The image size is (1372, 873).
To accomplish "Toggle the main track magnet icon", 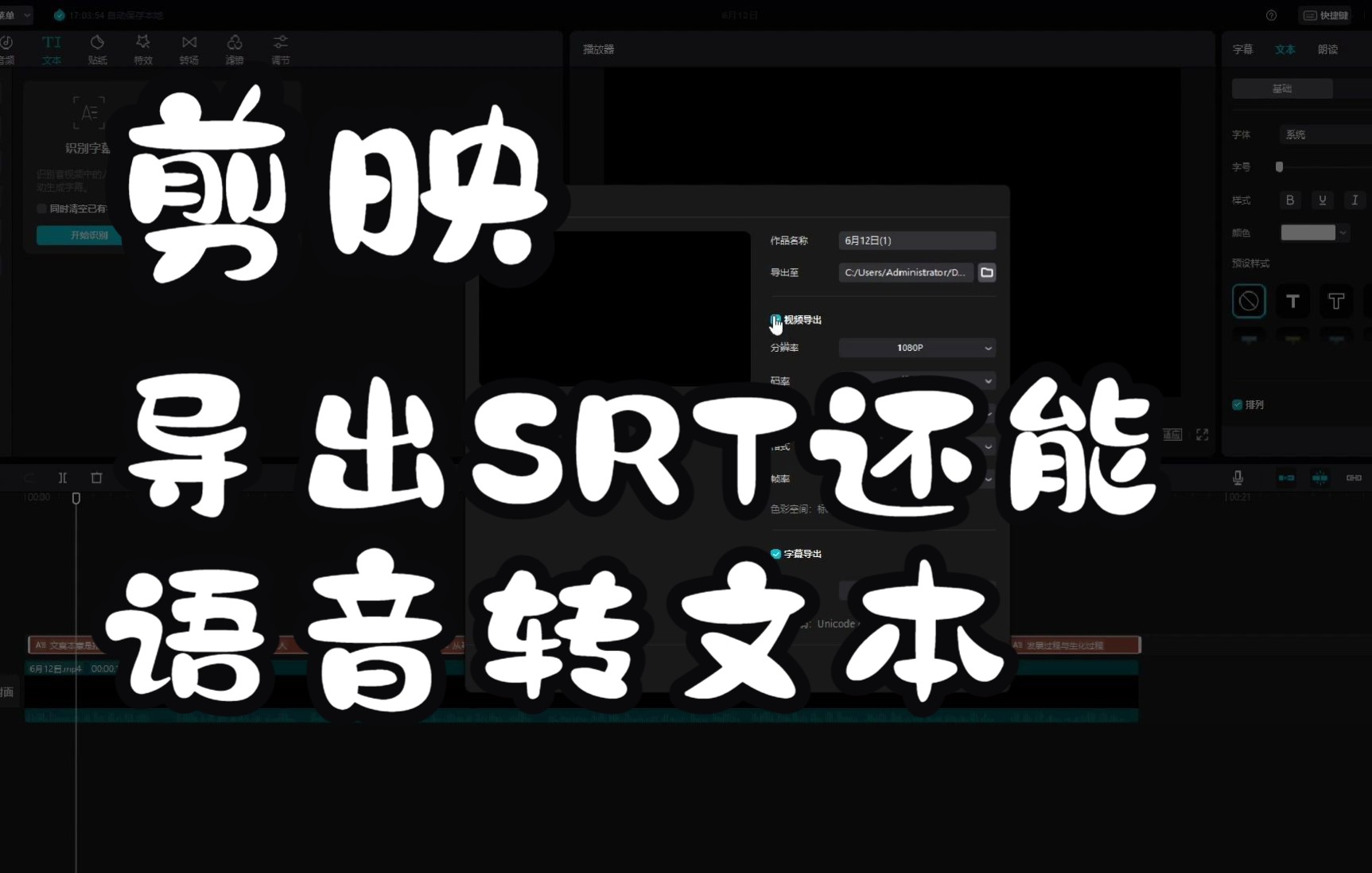I will click(1286, 477).
